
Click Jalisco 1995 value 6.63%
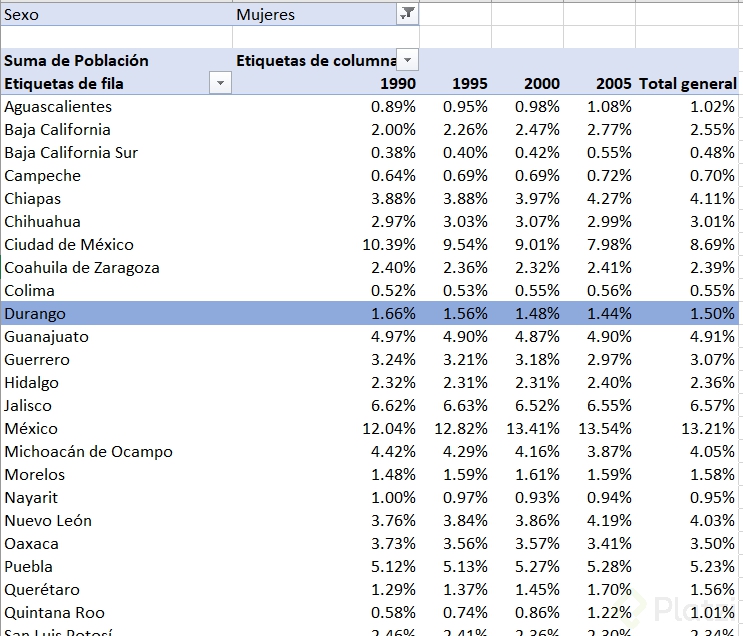[465, 406]
